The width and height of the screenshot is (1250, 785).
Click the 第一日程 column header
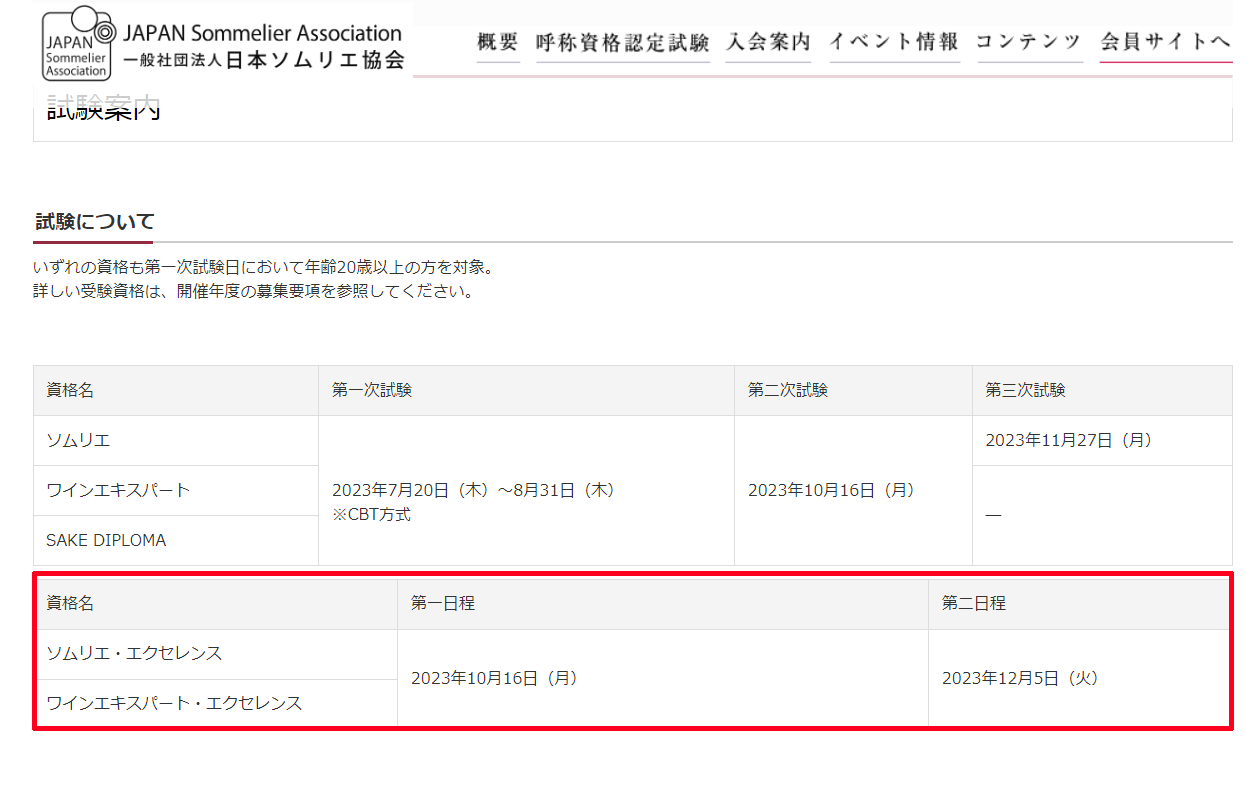coord(663,604)
